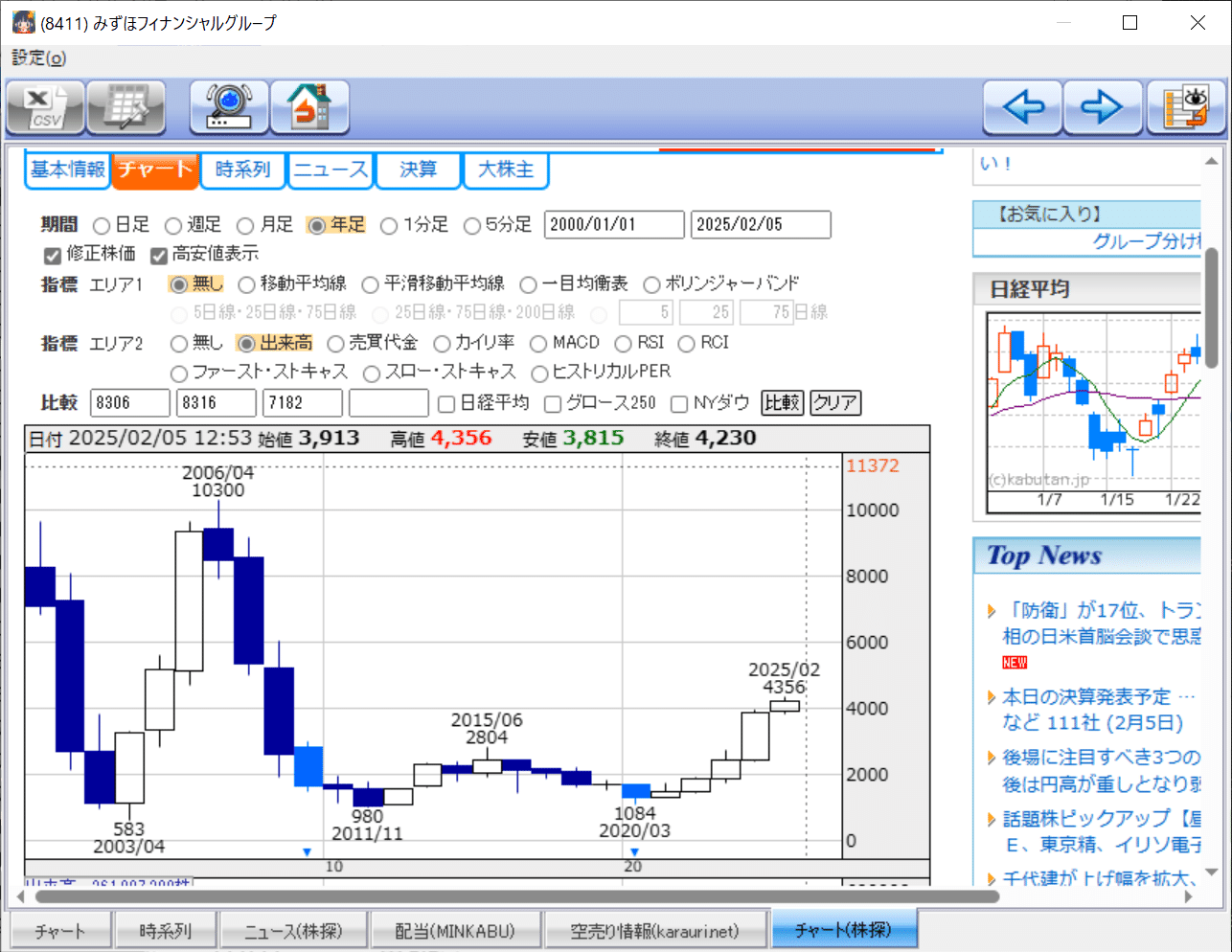Screen dimensions: 1232x952
Task: Select the 日足 period radio button
Action: (x=102, y=225)
